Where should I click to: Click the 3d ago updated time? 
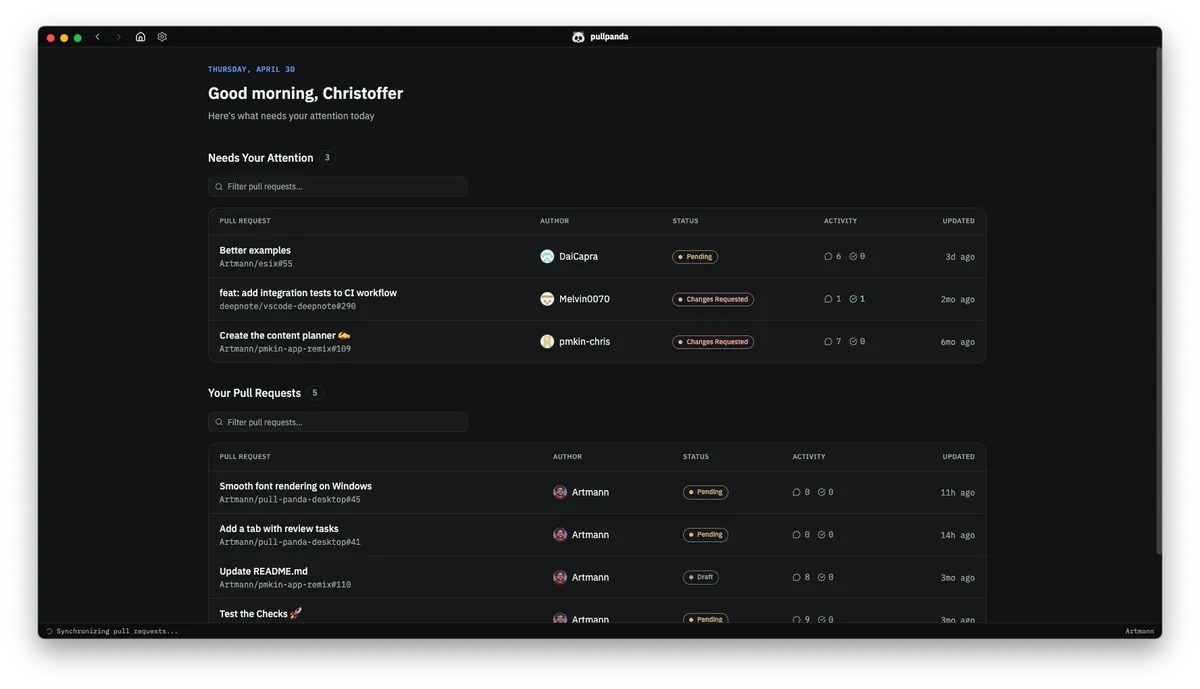960,257
